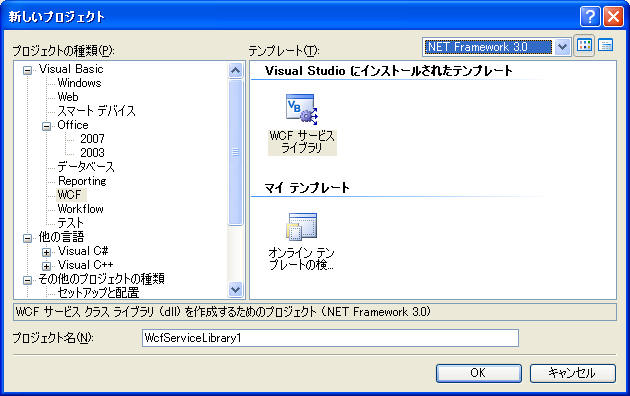The image size is (630, 396).
Task: Select セットアップと配置 project type
Action: (98, 293)
